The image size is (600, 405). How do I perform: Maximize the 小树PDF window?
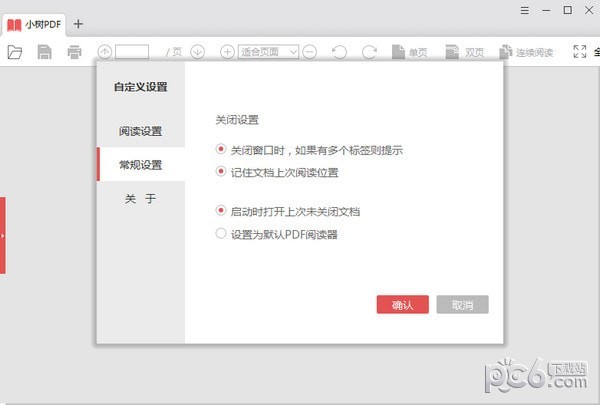(x=568, y=10)
